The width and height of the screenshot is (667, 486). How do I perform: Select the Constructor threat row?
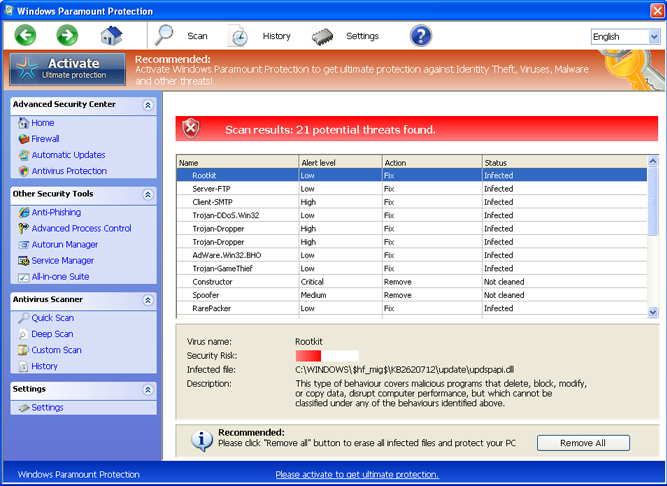click(x=412, y=281)
